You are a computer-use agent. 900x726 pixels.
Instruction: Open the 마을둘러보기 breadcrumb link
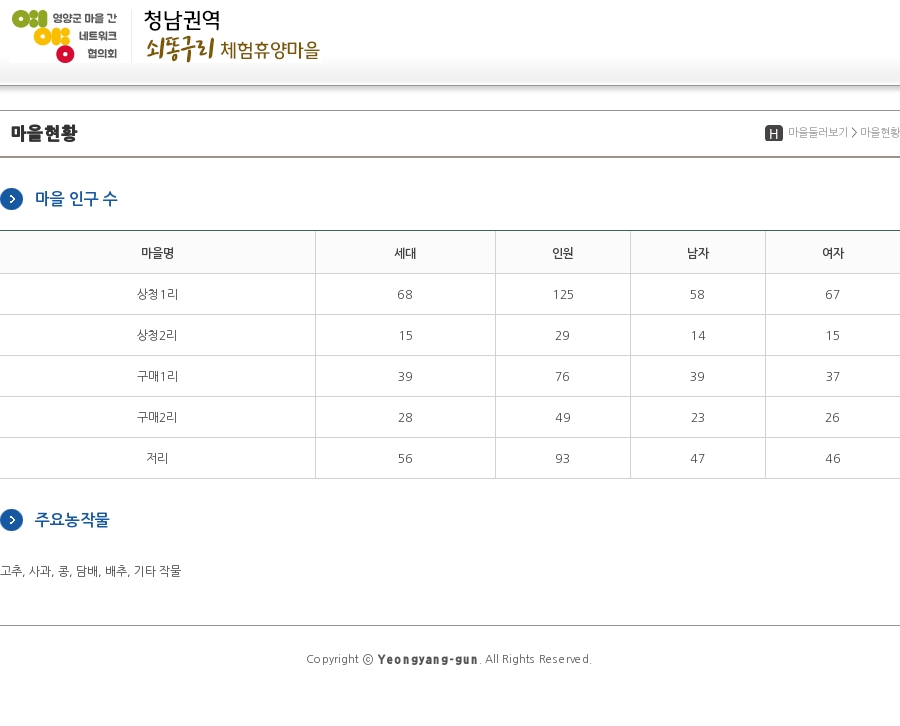click(x=817, y=133)
